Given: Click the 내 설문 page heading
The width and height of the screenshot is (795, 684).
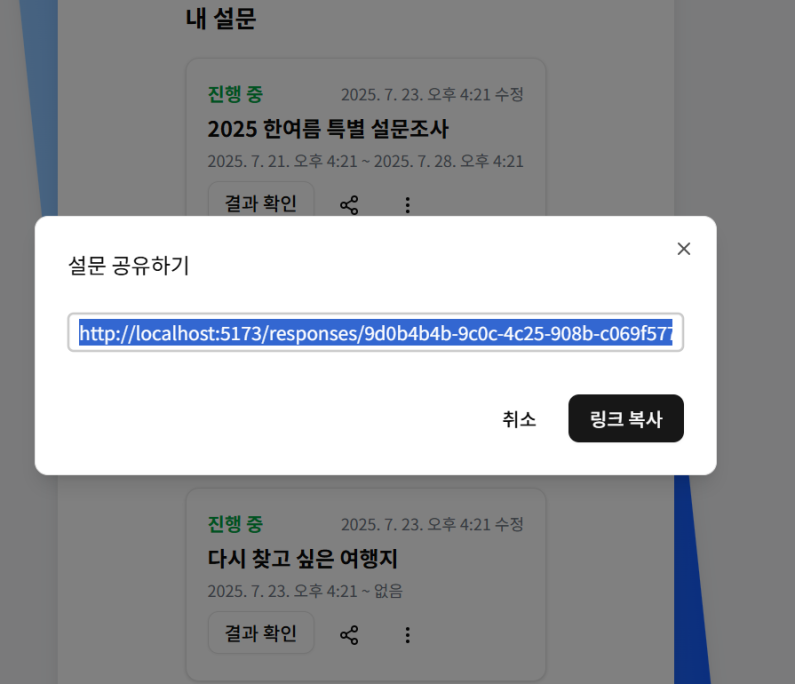Looking at the screenshot, I should [221, 19].
